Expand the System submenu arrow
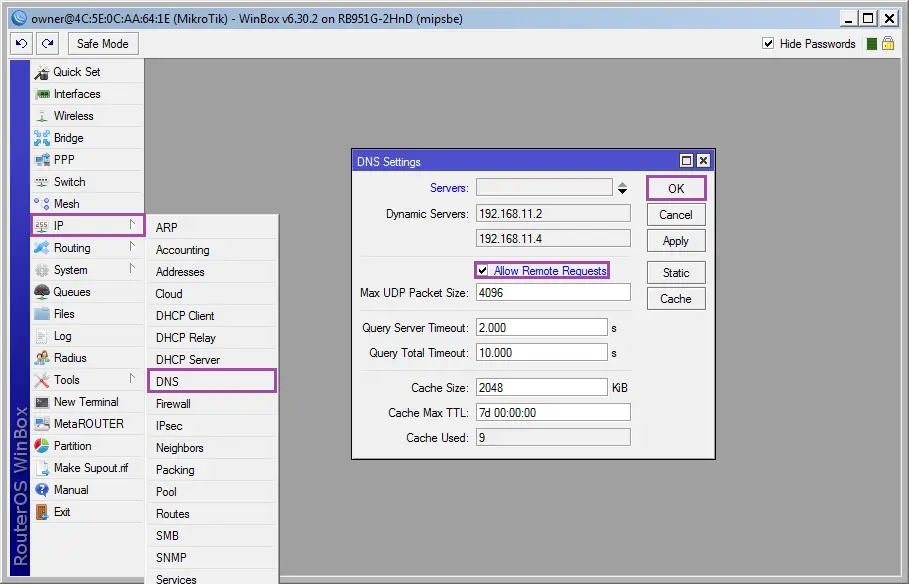The width and height of the screenshot is (909, 584). point(132,269)
